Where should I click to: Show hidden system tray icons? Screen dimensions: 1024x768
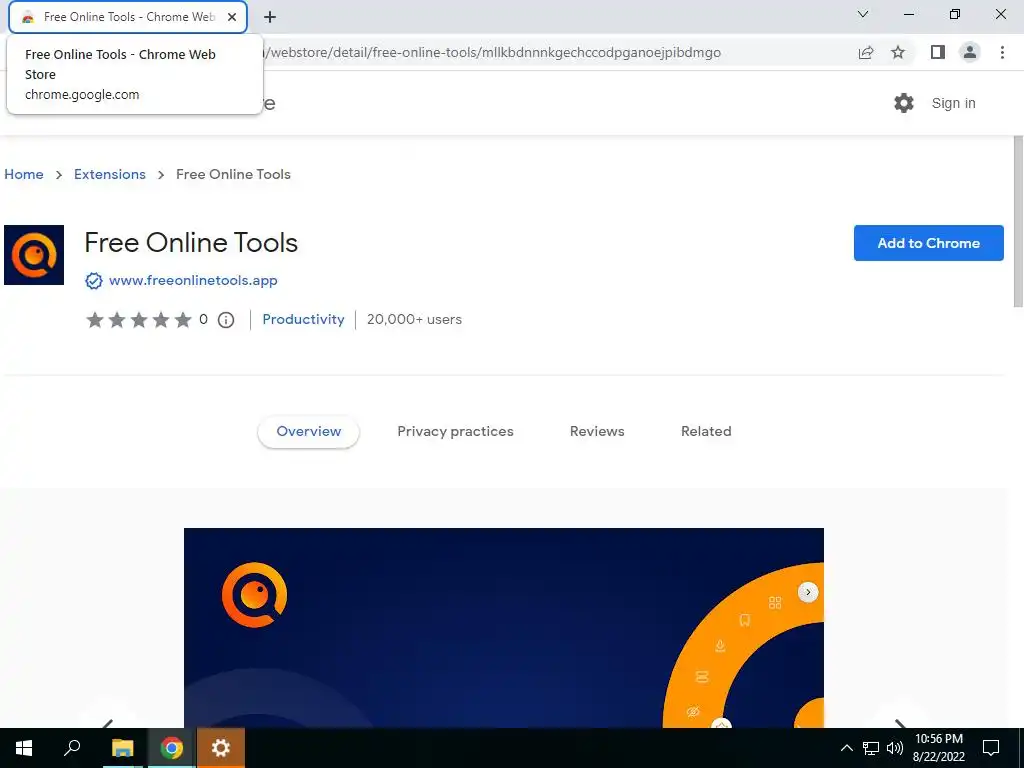click(846, 748)
